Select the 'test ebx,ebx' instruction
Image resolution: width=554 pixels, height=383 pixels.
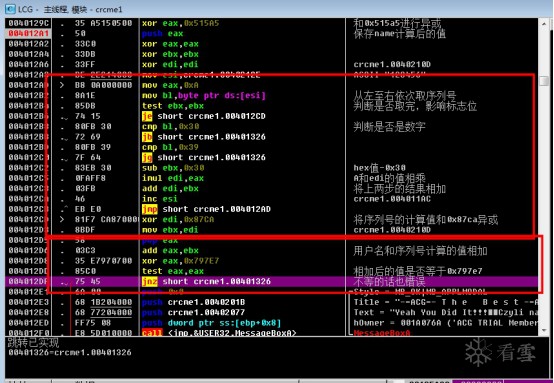click(173, 106)
